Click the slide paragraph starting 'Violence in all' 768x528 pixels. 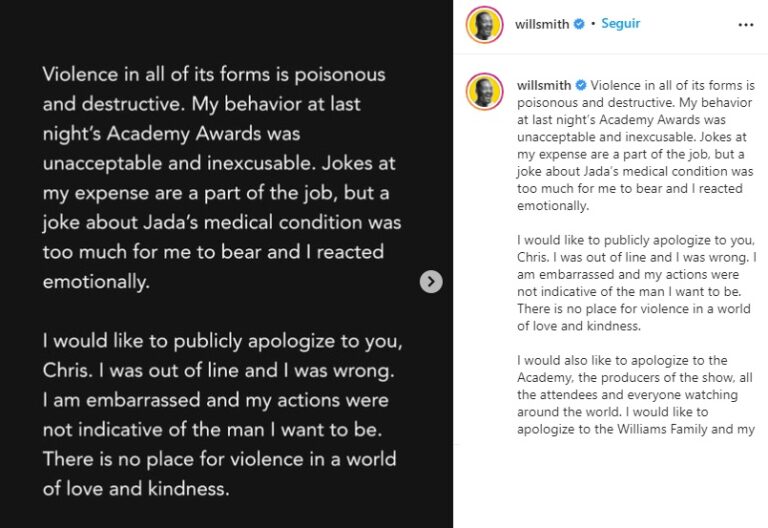point(222,178)
